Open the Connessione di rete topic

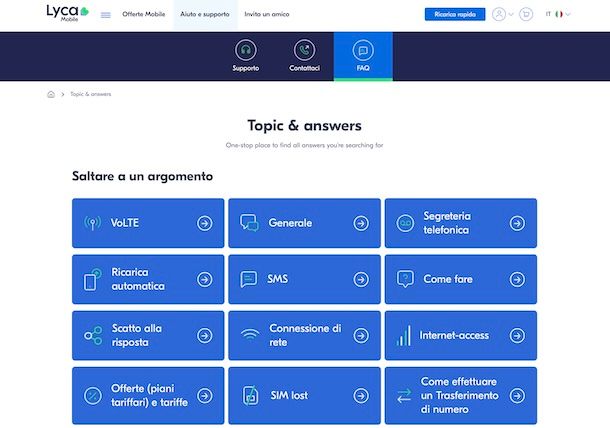click(x=304, y=335)
